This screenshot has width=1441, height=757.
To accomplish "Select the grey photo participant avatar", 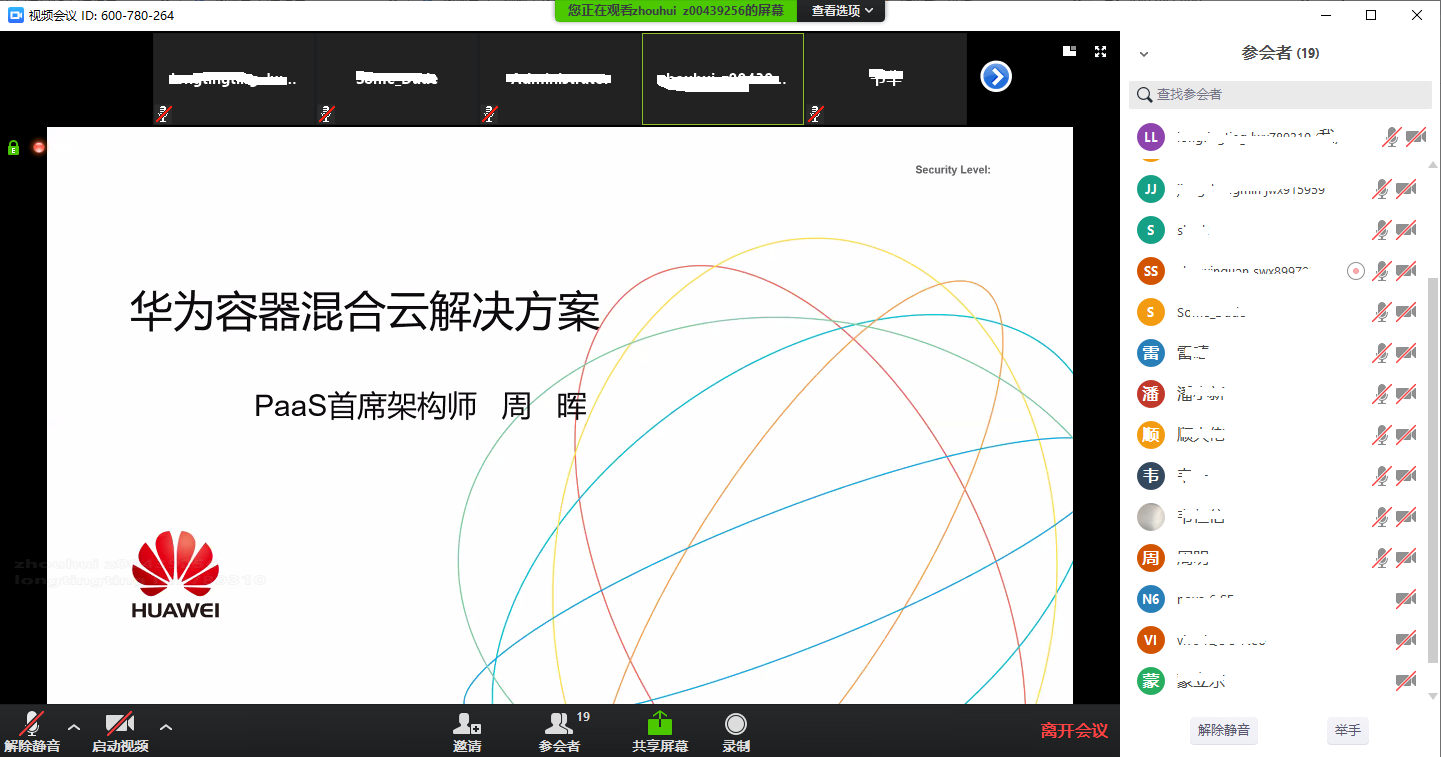I will point(1151,517).
